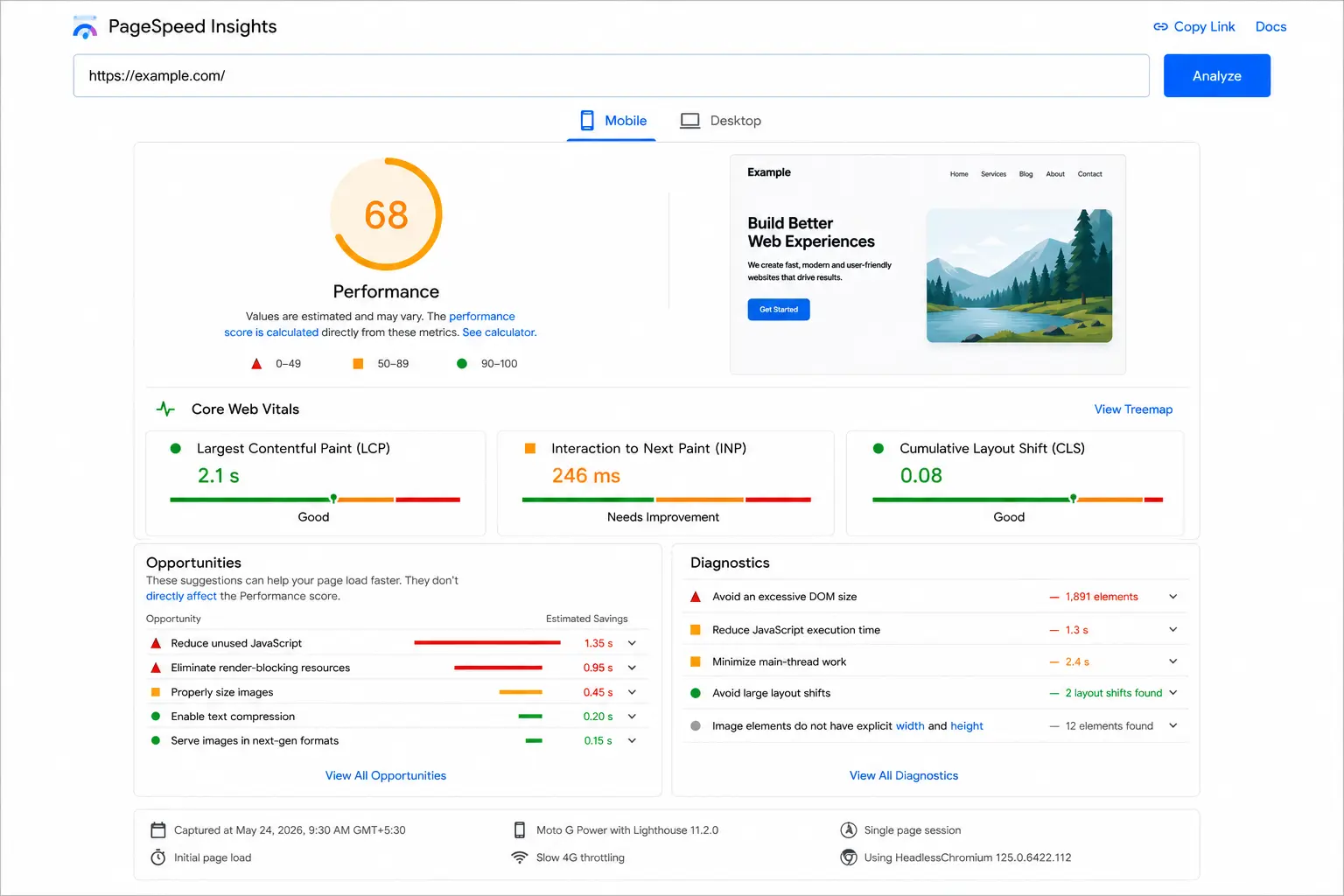Expand the Reduce unused JavaScript opportunity
This screenshot has width=1344, height=896.
click(x=632, y=643)
